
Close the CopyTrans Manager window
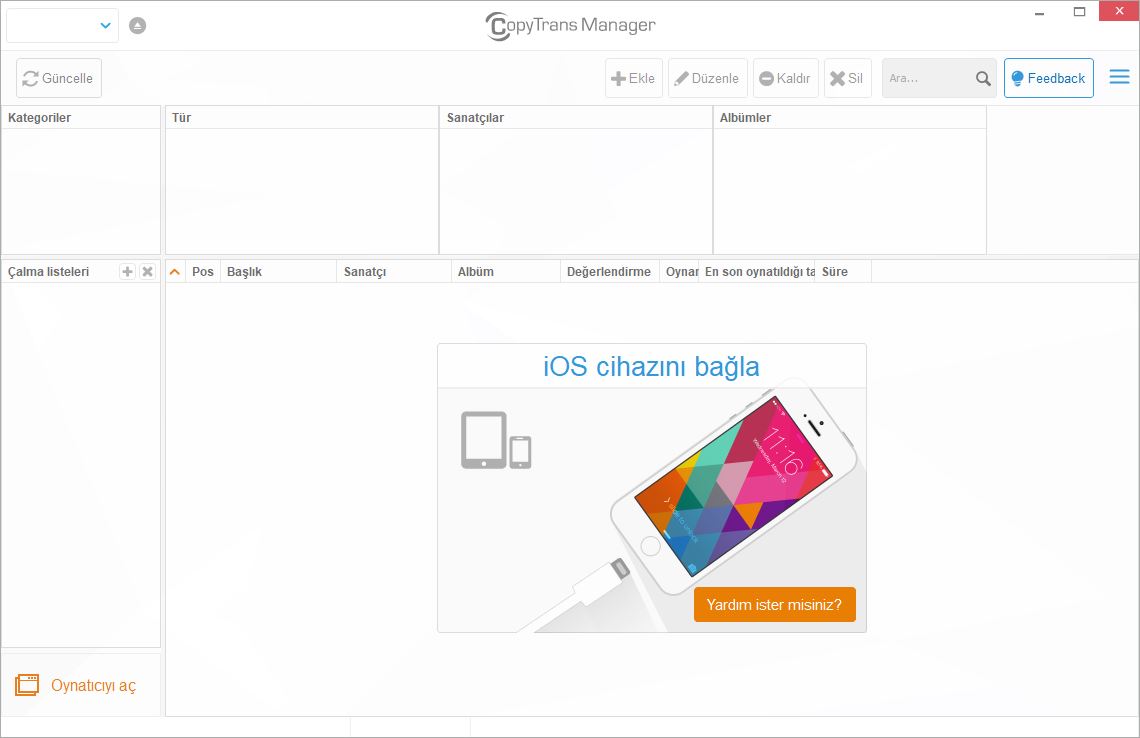tap(1119, 11)
